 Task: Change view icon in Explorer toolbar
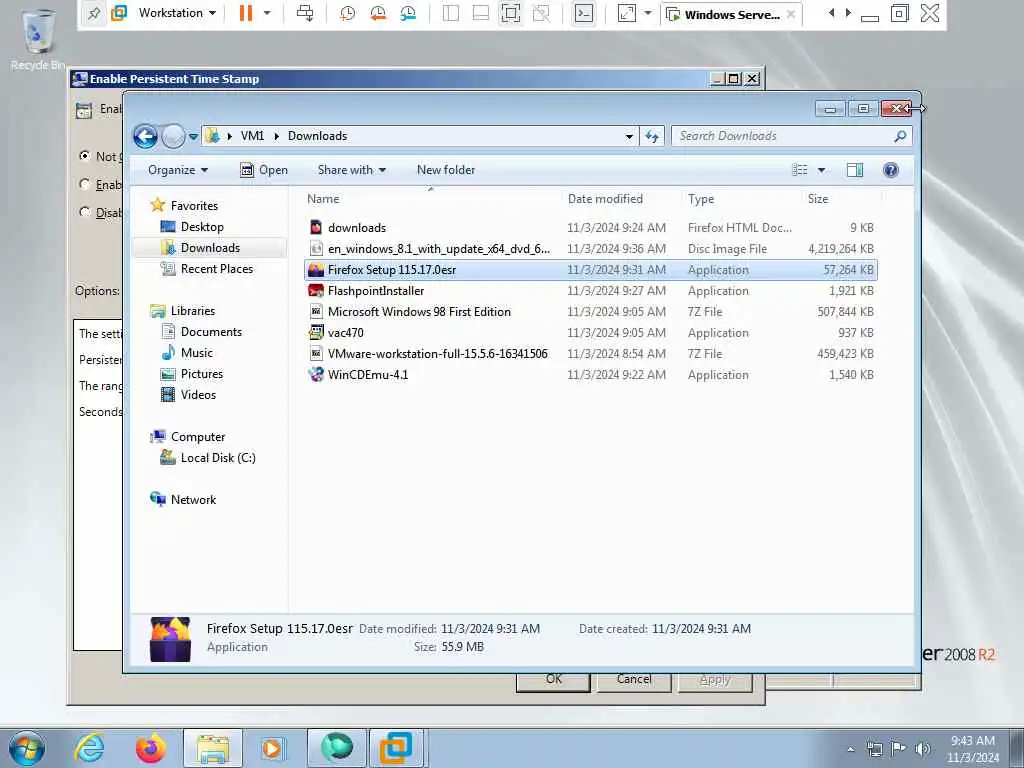tap(800, 170)
